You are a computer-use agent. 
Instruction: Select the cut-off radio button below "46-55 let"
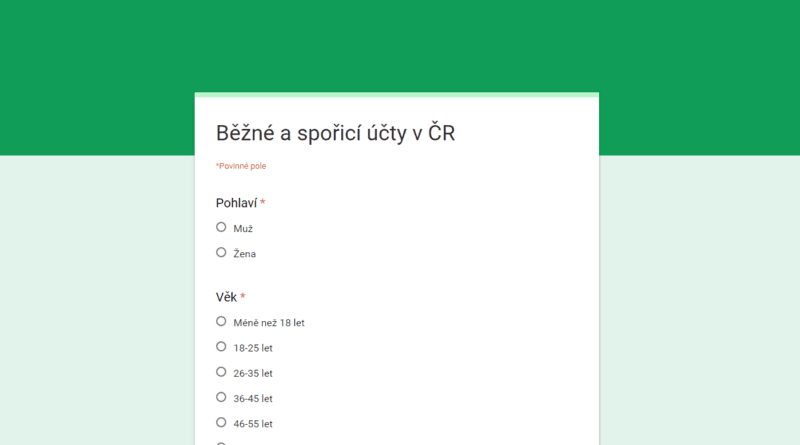(221, 443)
